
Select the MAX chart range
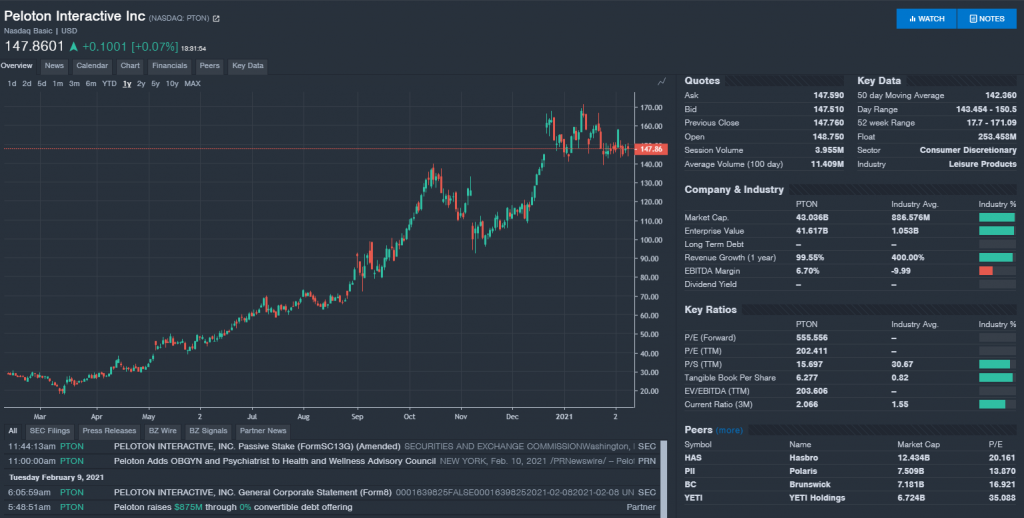(x=193, y=84)
